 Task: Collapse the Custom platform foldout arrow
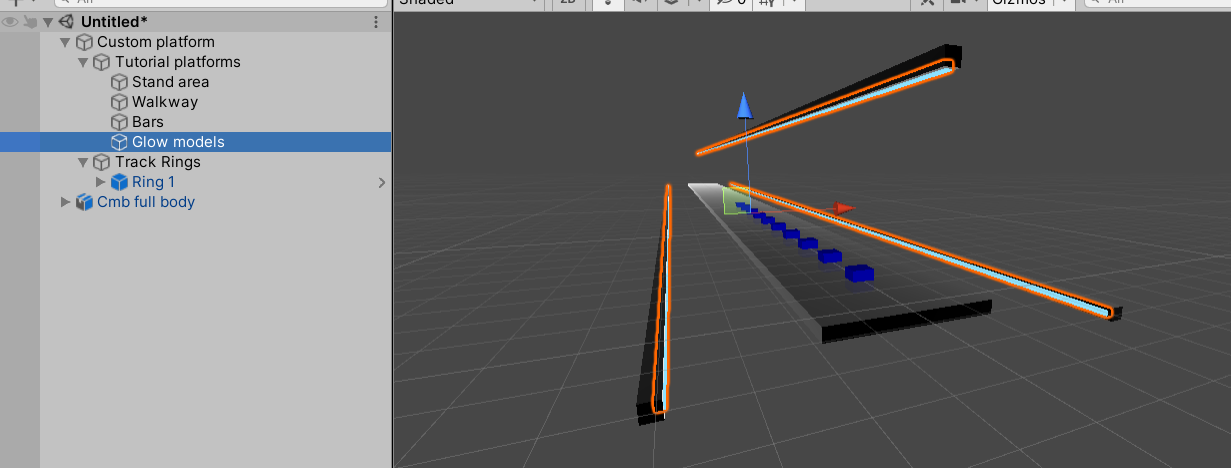(66, 42)
